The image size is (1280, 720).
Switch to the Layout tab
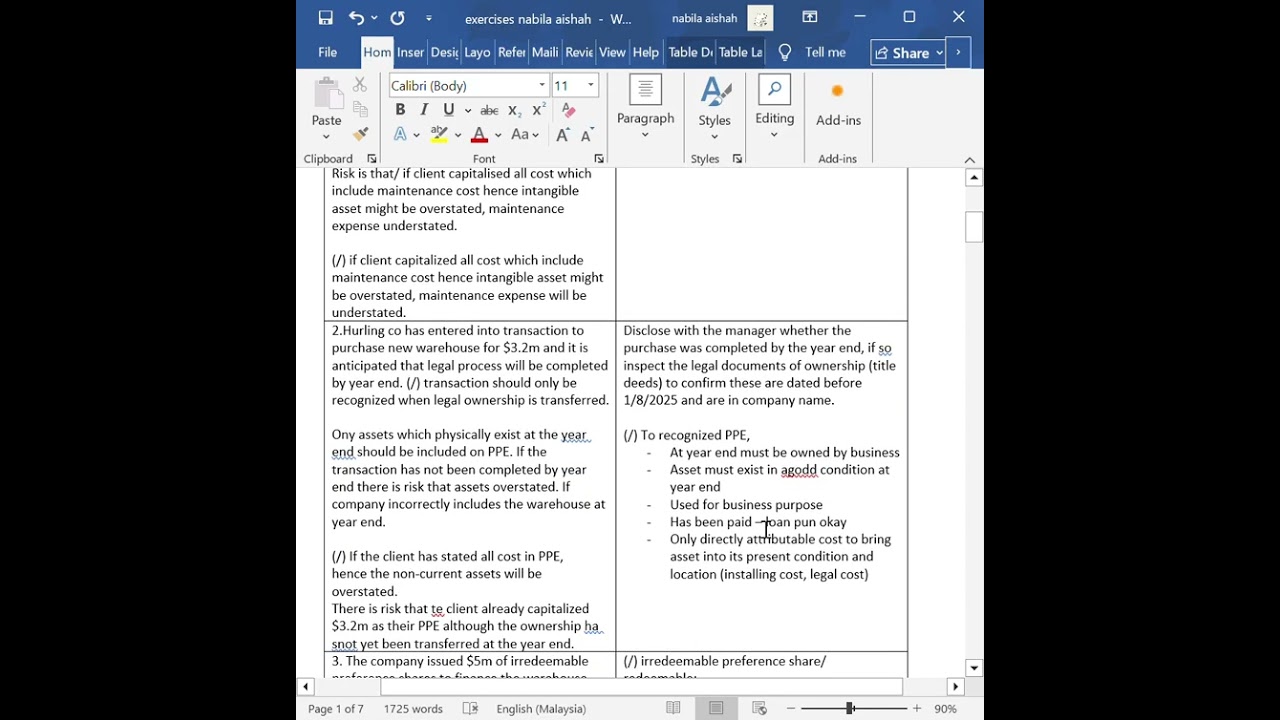[x=477, y=52]
